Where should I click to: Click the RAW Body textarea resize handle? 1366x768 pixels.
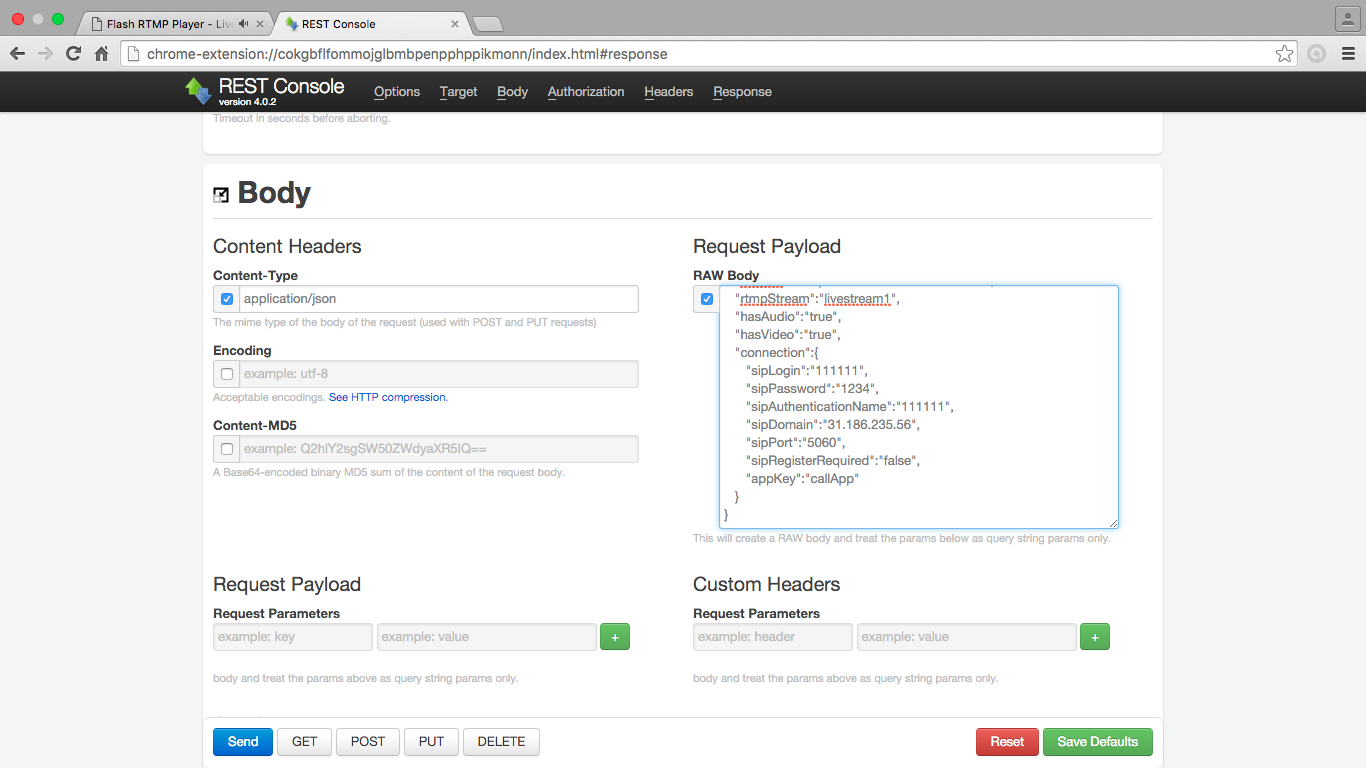[x=1112, y=522]
